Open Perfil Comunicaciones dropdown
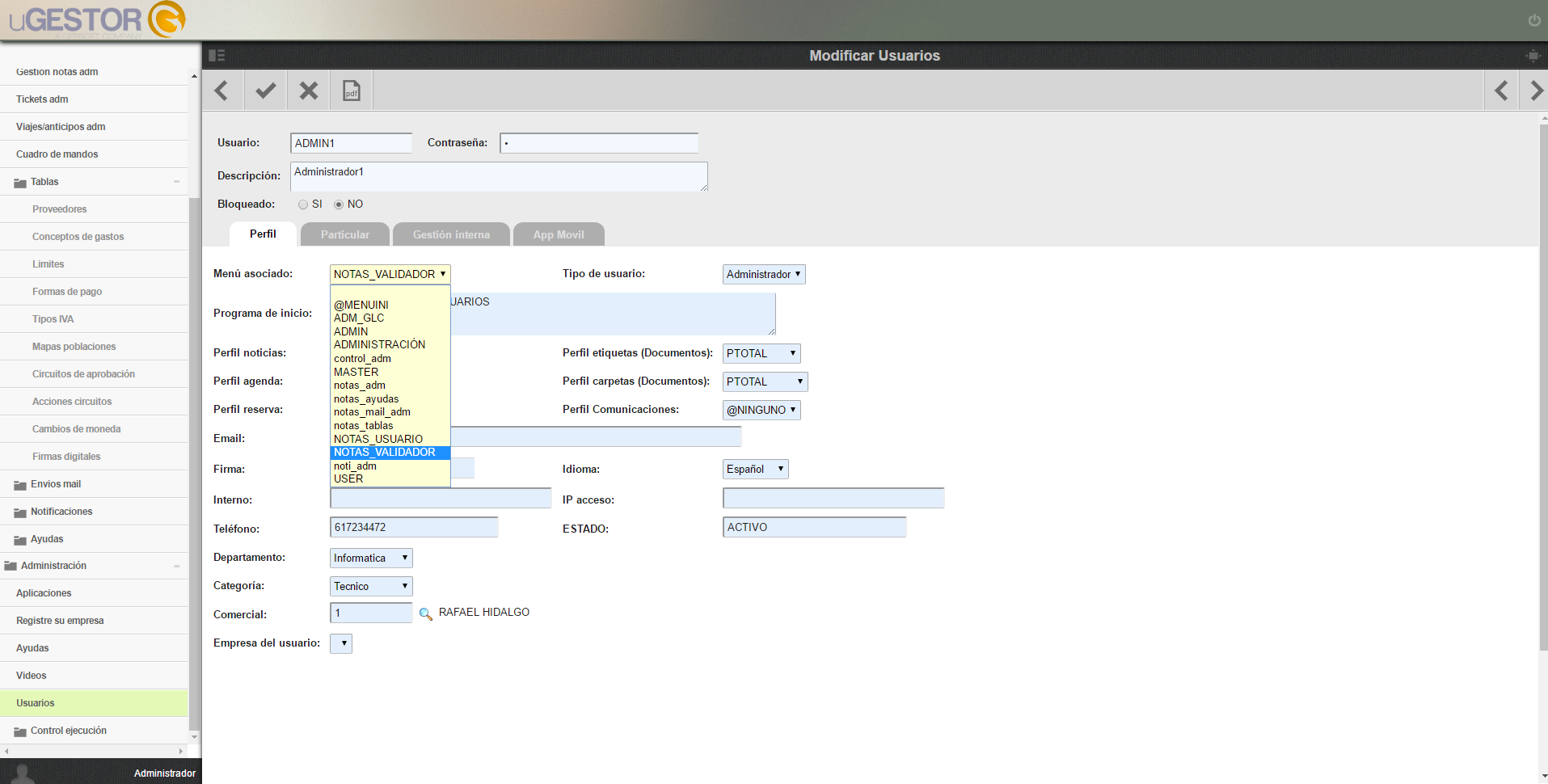The height and width of the screenshot is (784, 1548). [761, 410]
